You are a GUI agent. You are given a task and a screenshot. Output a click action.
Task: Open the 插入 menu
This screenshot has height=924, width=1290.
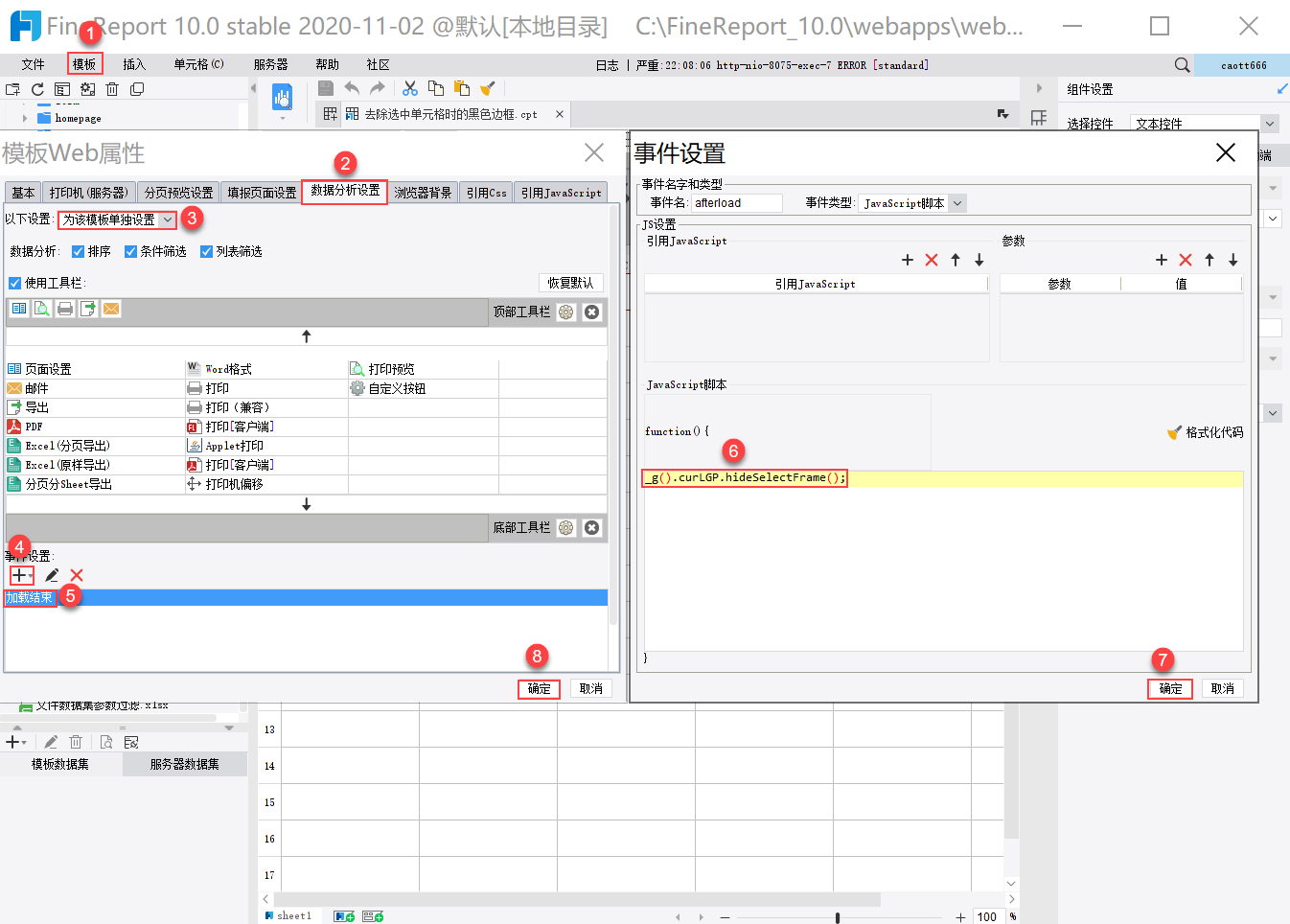pos(134,64)
